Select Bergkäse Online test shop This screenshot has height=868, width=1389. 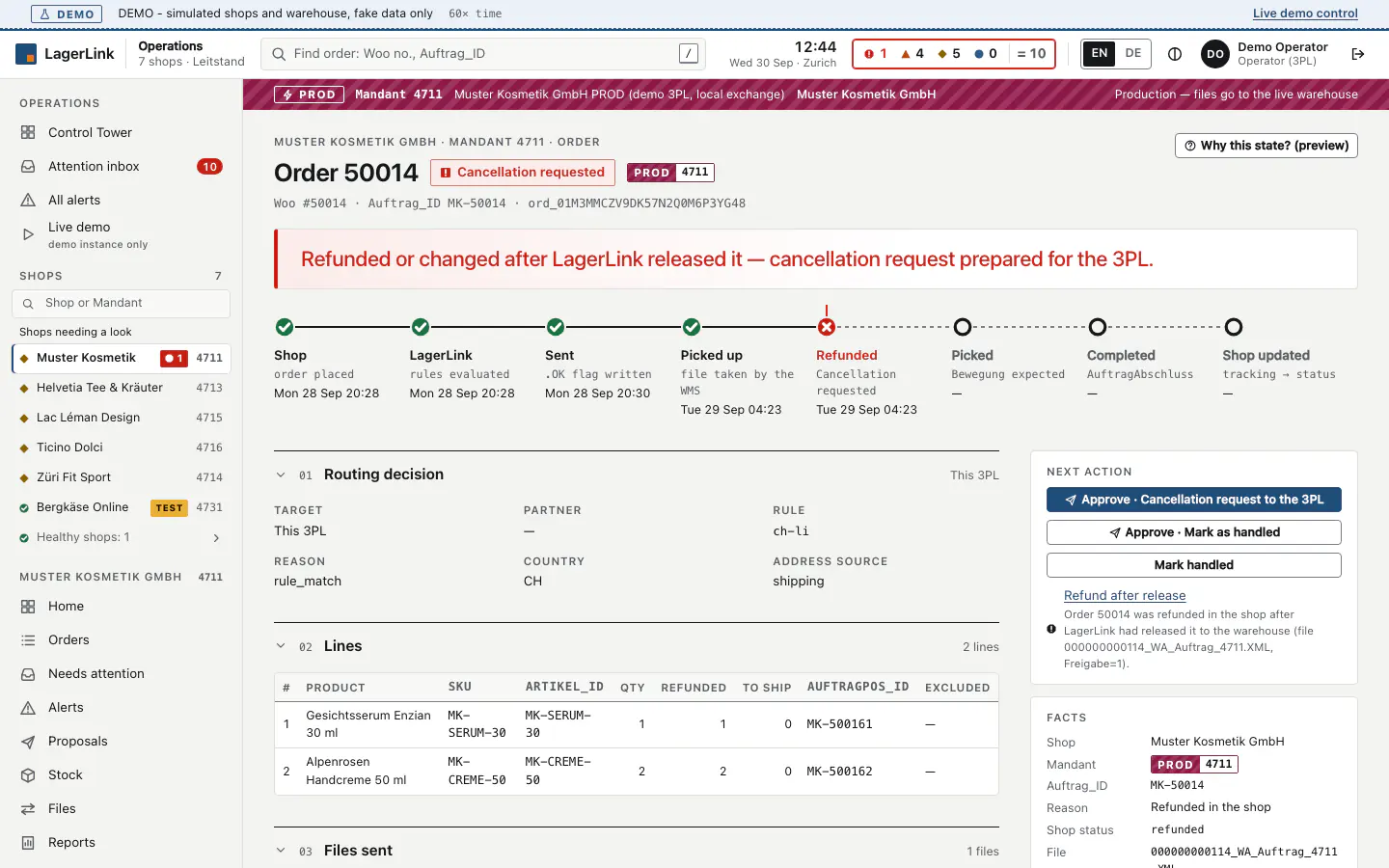[x=121, y=507]
